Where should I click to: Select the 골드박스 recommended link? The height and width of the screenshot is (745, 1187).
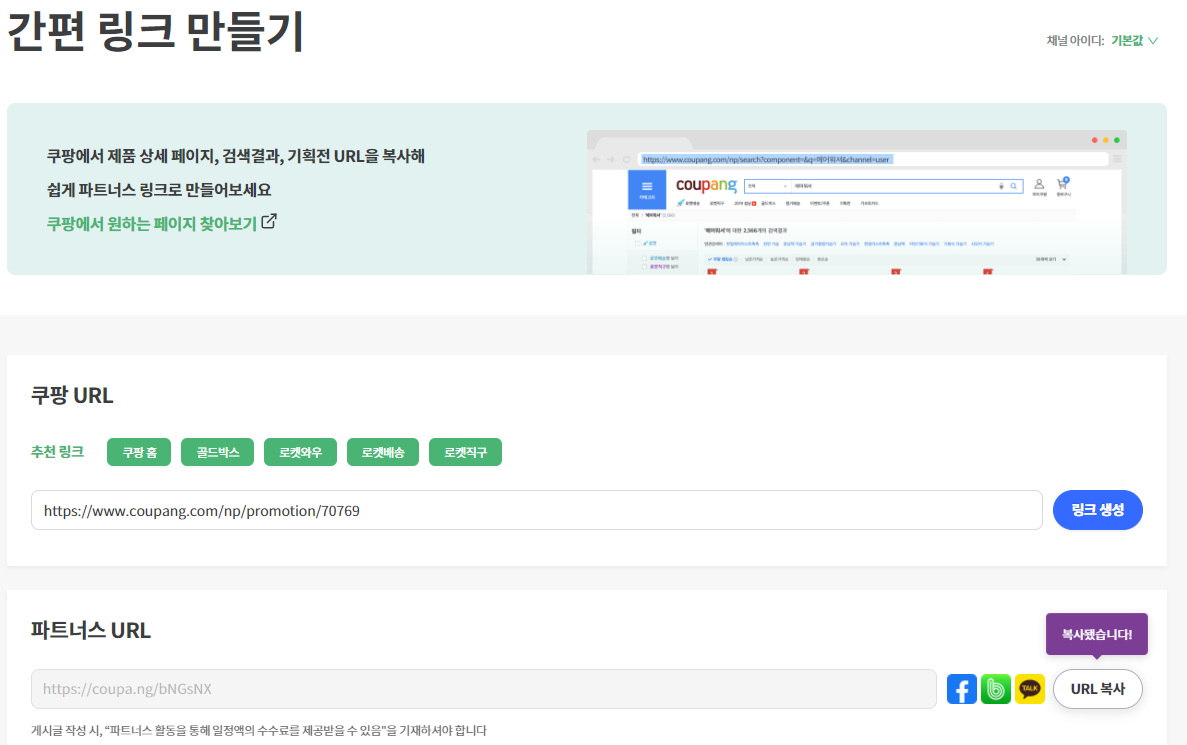click(x=217, y=452)
